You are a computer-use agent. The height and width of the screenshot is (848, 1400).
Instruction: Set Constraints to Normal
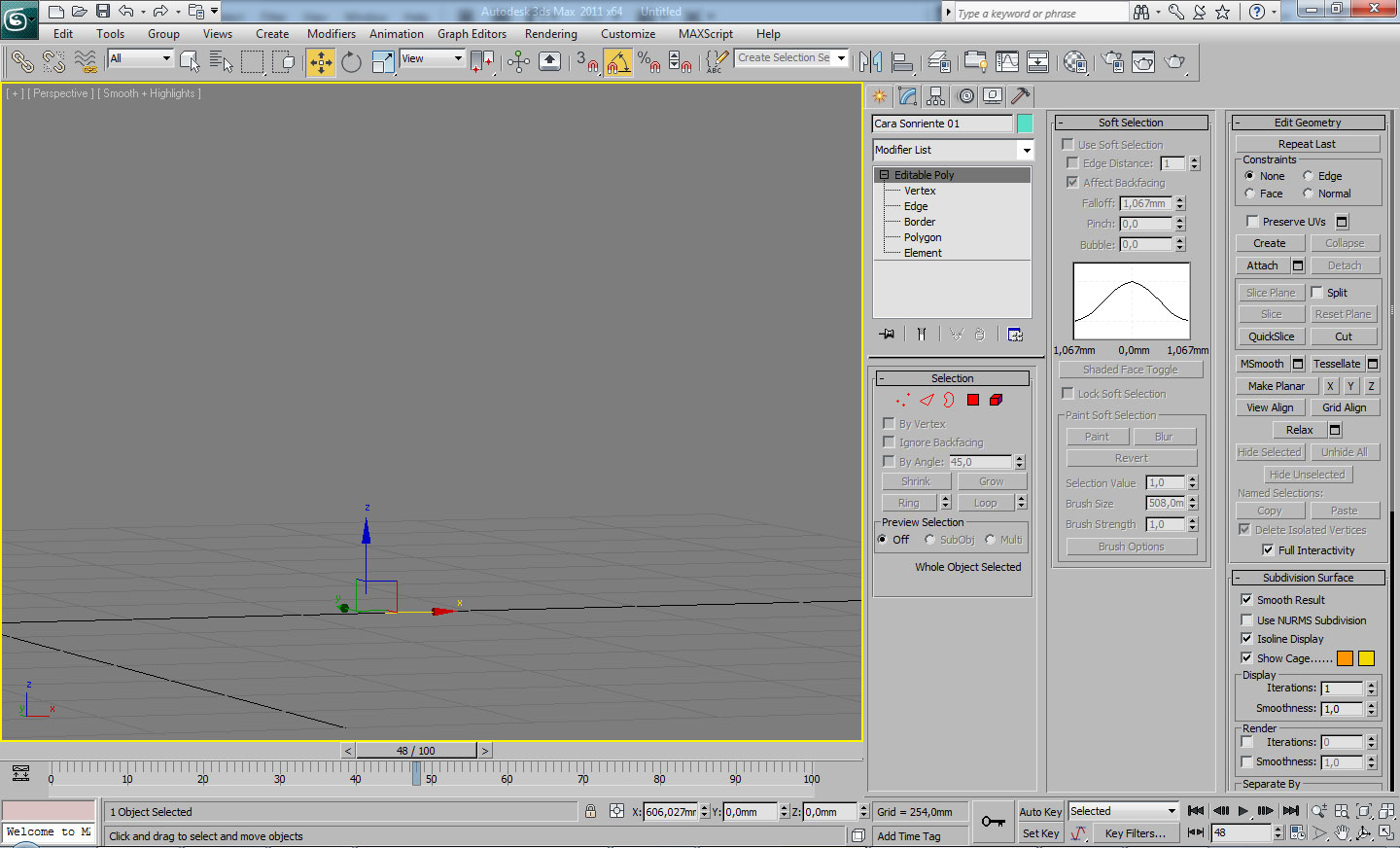click(x=1309, y=194)
